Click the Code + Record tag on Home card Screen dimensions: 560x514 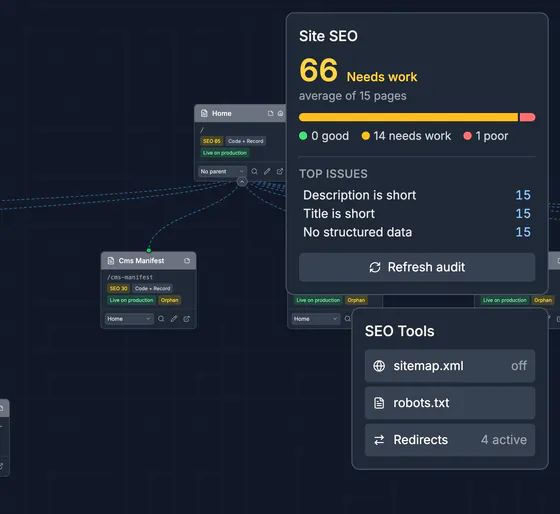point(246,141)
